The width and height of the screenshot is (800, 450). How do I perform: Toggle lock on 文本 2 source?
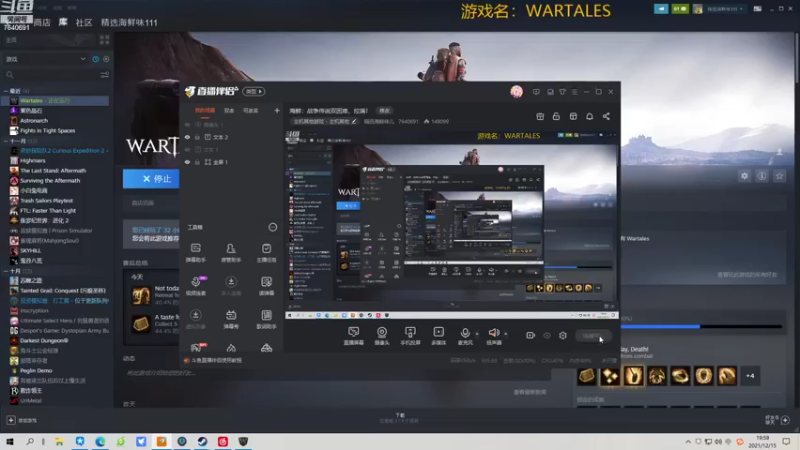coord(197,137)
